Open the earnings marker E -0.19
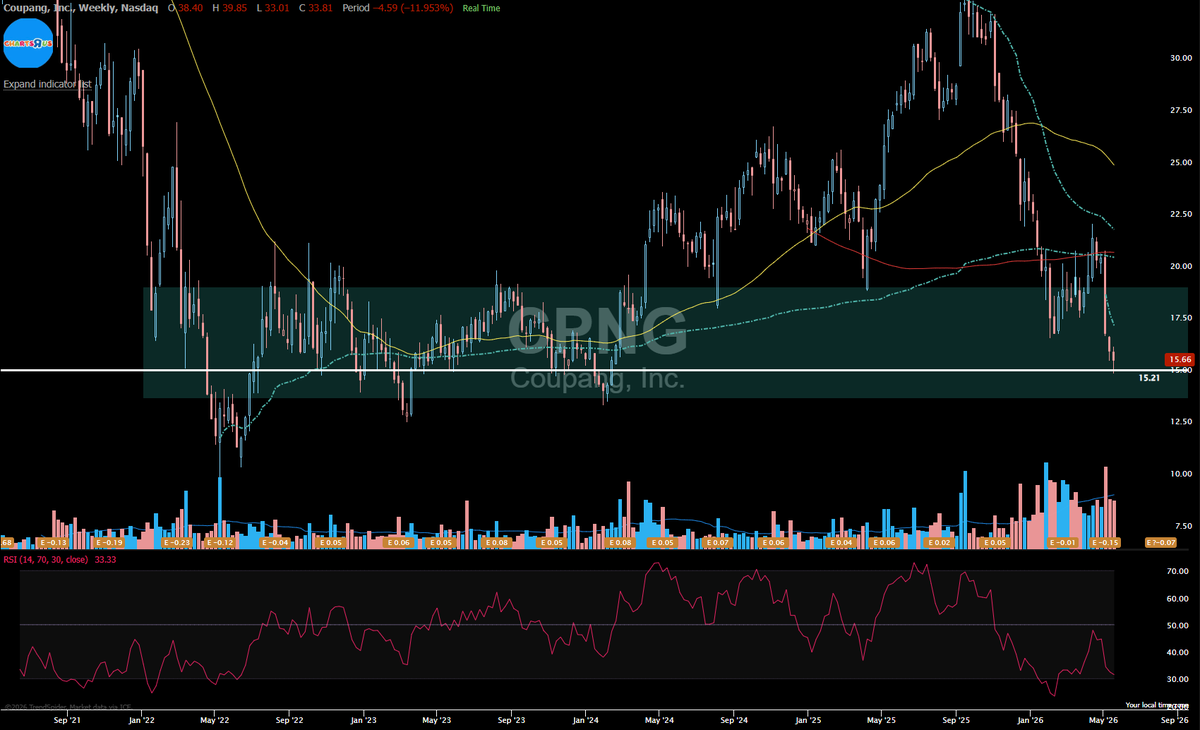This screenshot has height=730, width=1200. (x=109, y=542)
